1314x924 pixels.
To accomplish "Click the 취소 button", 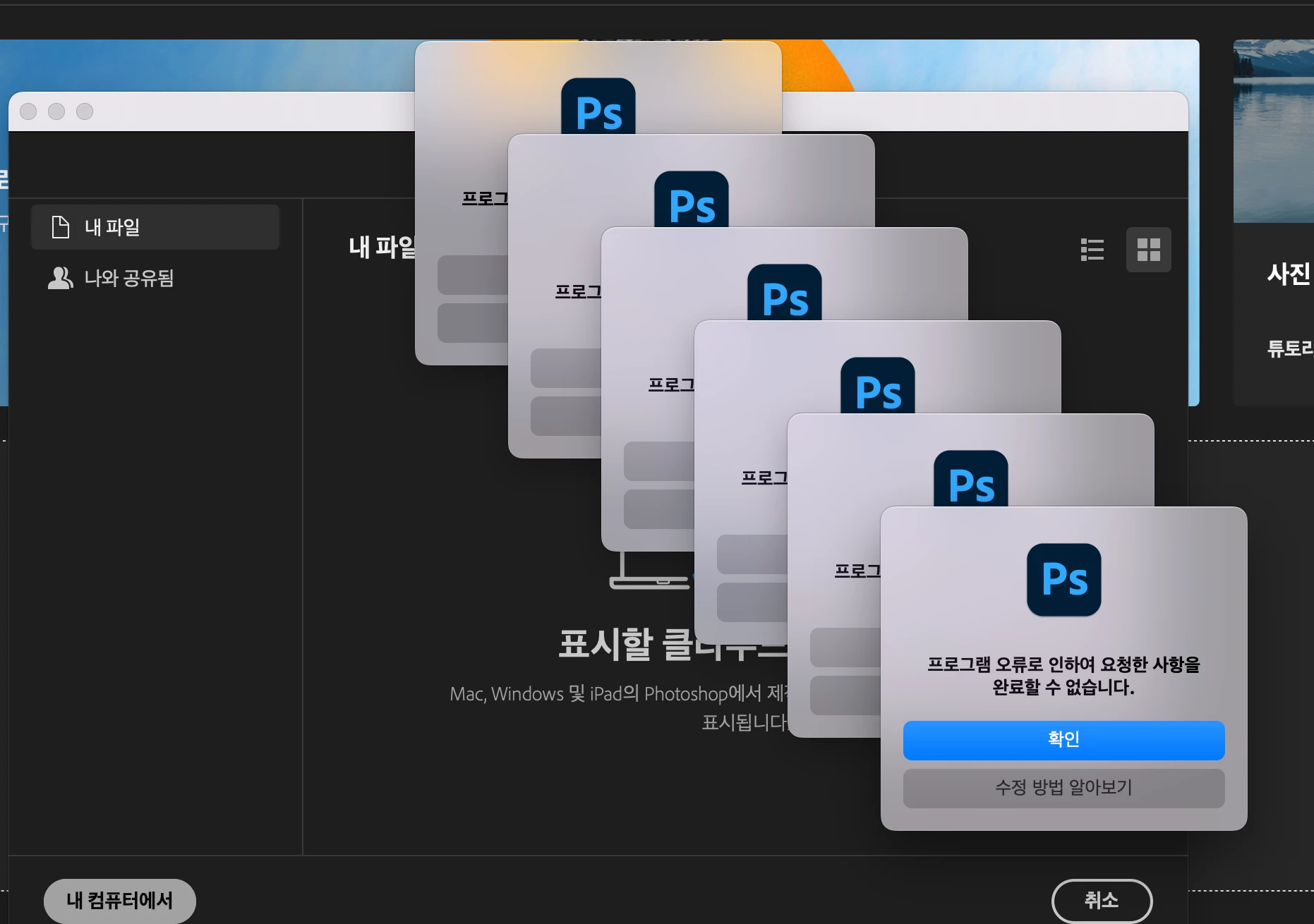I will 1102,901.
